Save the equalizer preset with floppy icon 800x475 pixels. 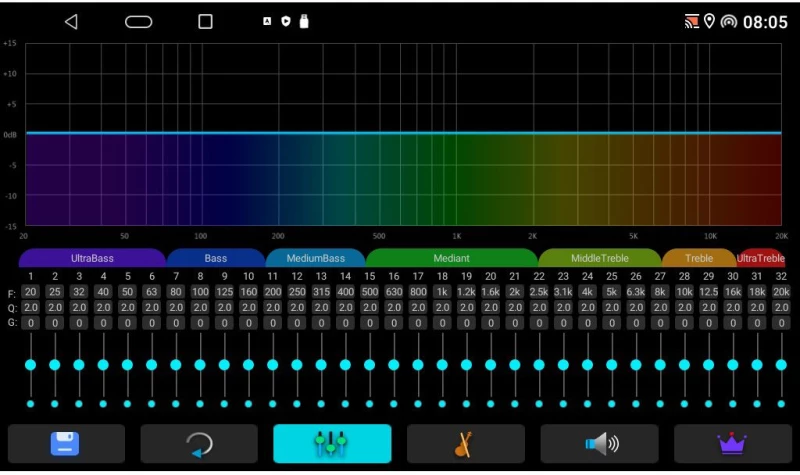click(x=66, y=444)
